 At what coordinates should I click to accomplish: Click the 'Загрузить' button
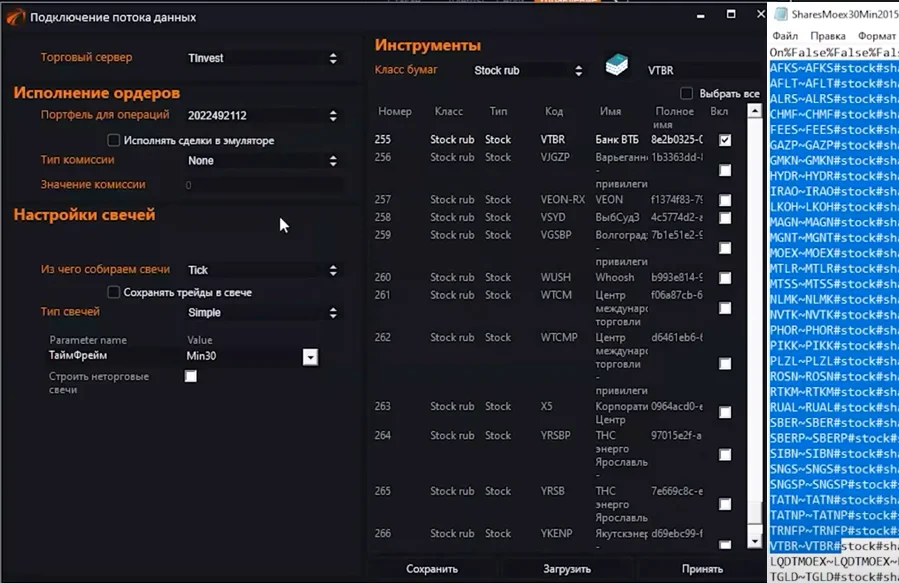coord(567,569)
